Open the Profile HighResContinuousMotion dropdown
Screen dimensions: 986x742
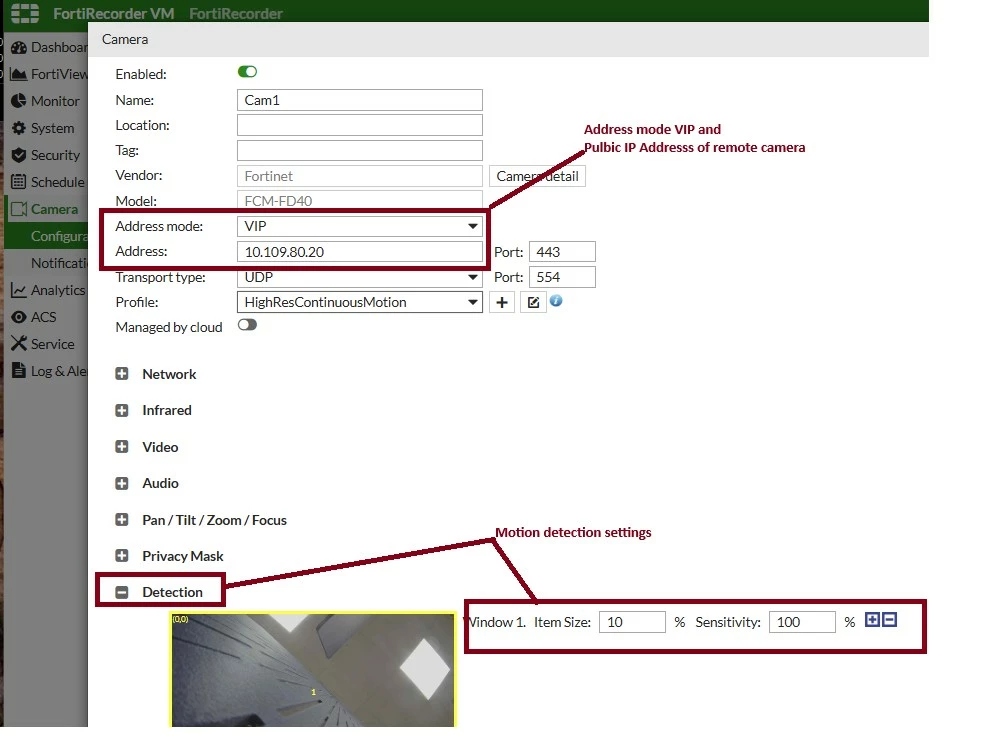click(x=360, y=302)
